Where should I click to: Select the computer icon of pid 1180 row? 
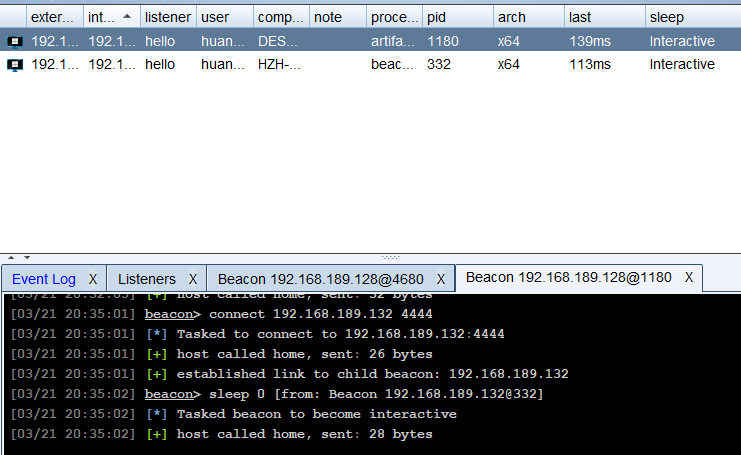point(15,42)
